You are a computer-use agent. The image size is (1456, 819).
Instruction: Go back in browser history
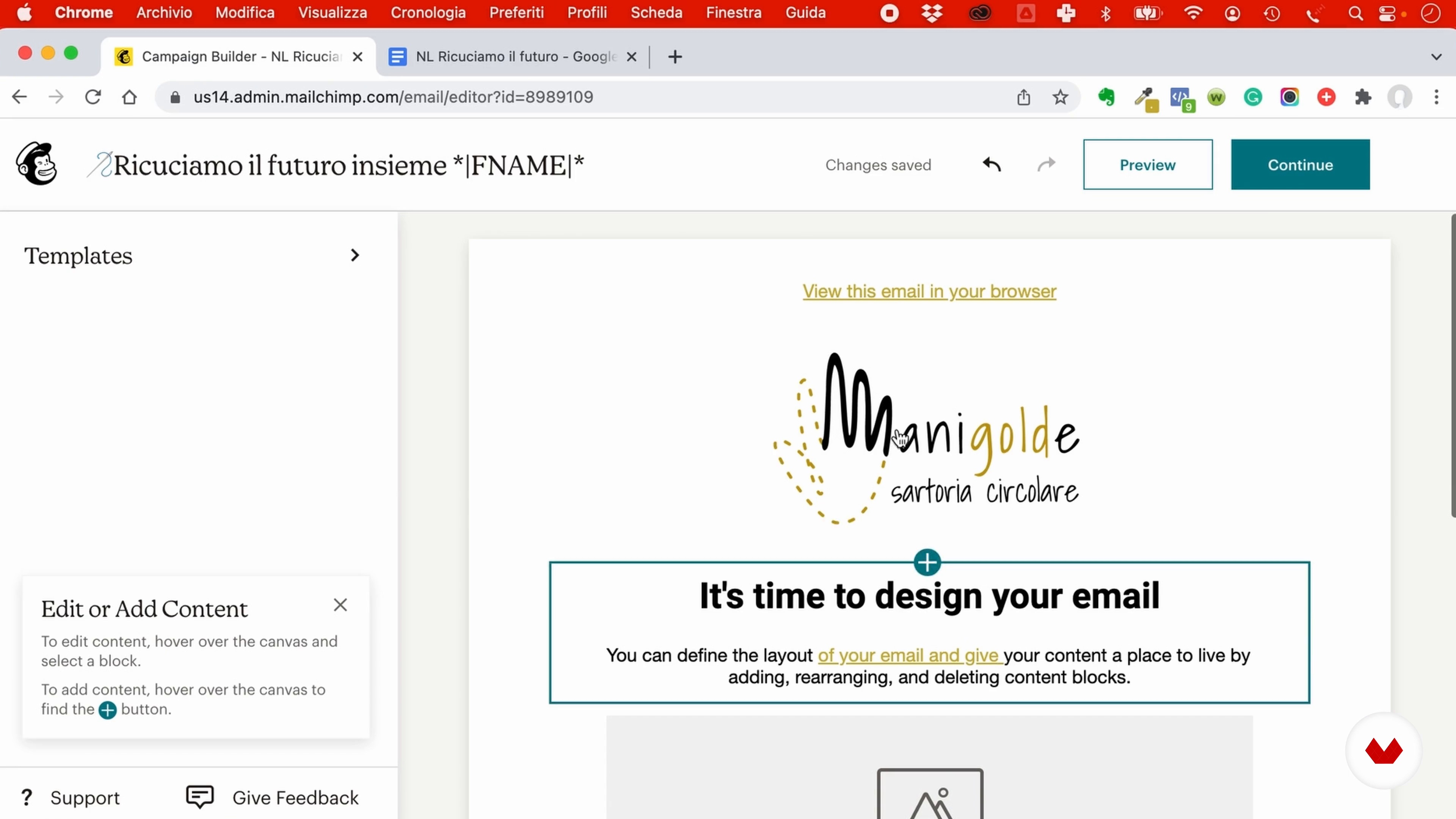pos(19,97)
